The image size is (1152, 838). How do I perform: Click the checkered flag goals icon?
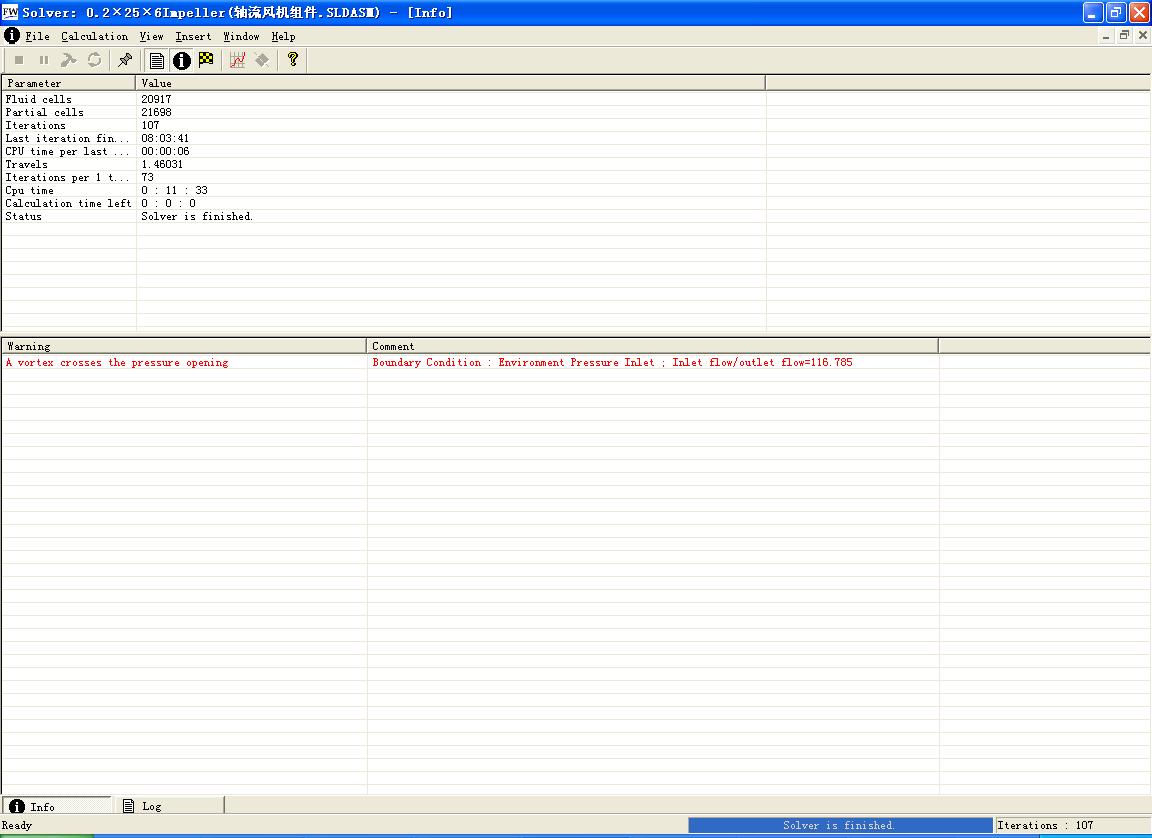[206, 60]
